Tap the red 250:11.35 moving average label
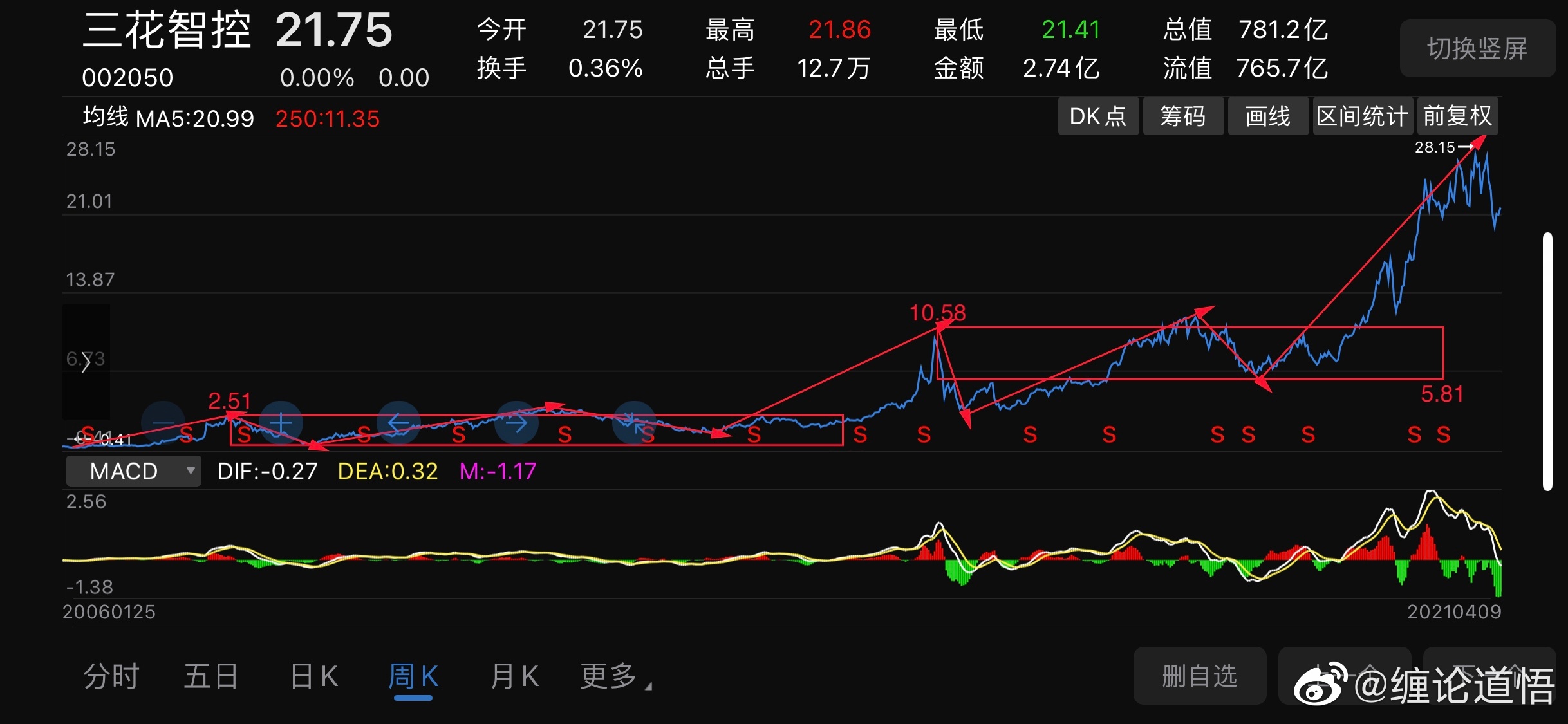Viewport: 1568px width, 724px height. coord(328,119)
